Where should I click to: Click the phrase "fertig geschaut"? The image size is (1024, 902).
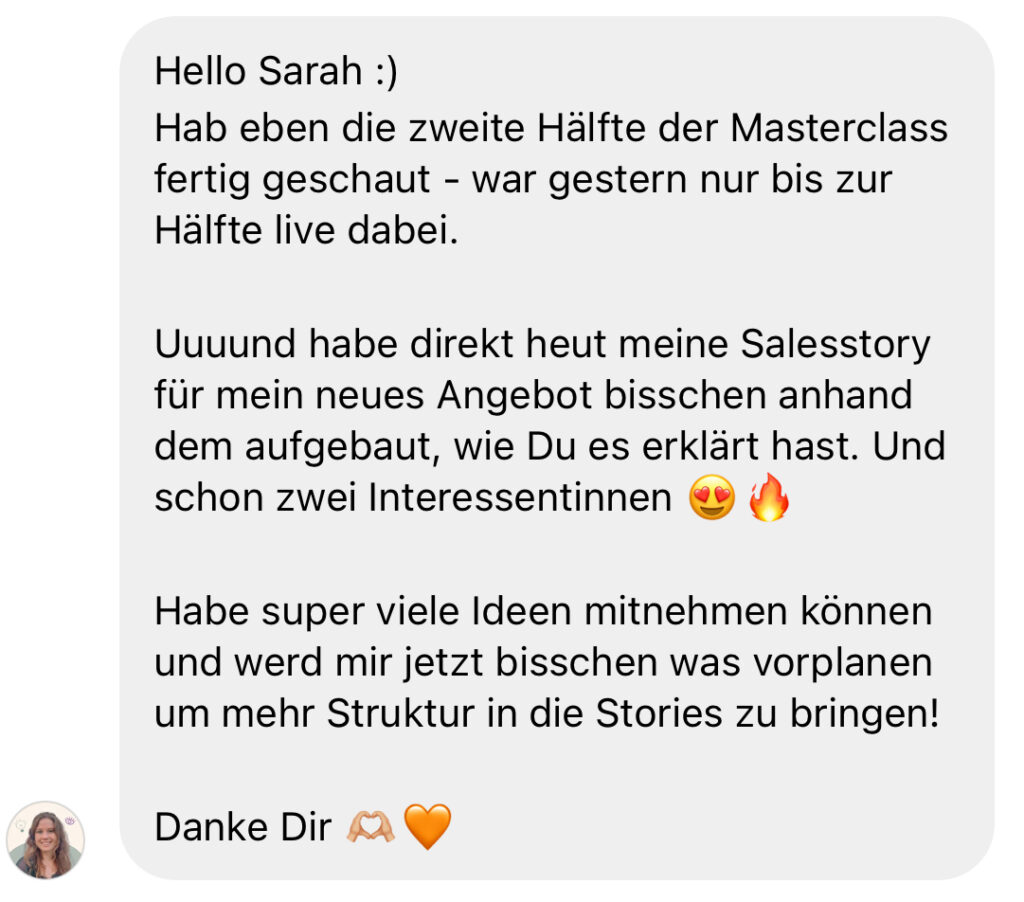point(293,180)
